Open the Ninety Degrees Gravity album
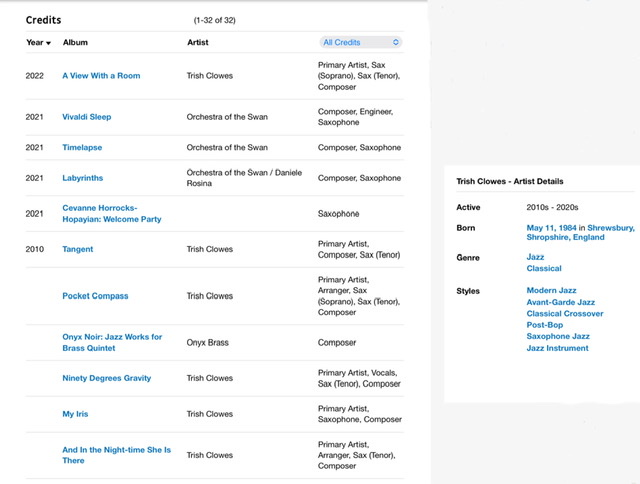The width and height of the screenshot is (640, 484). [x=107, y=378]
